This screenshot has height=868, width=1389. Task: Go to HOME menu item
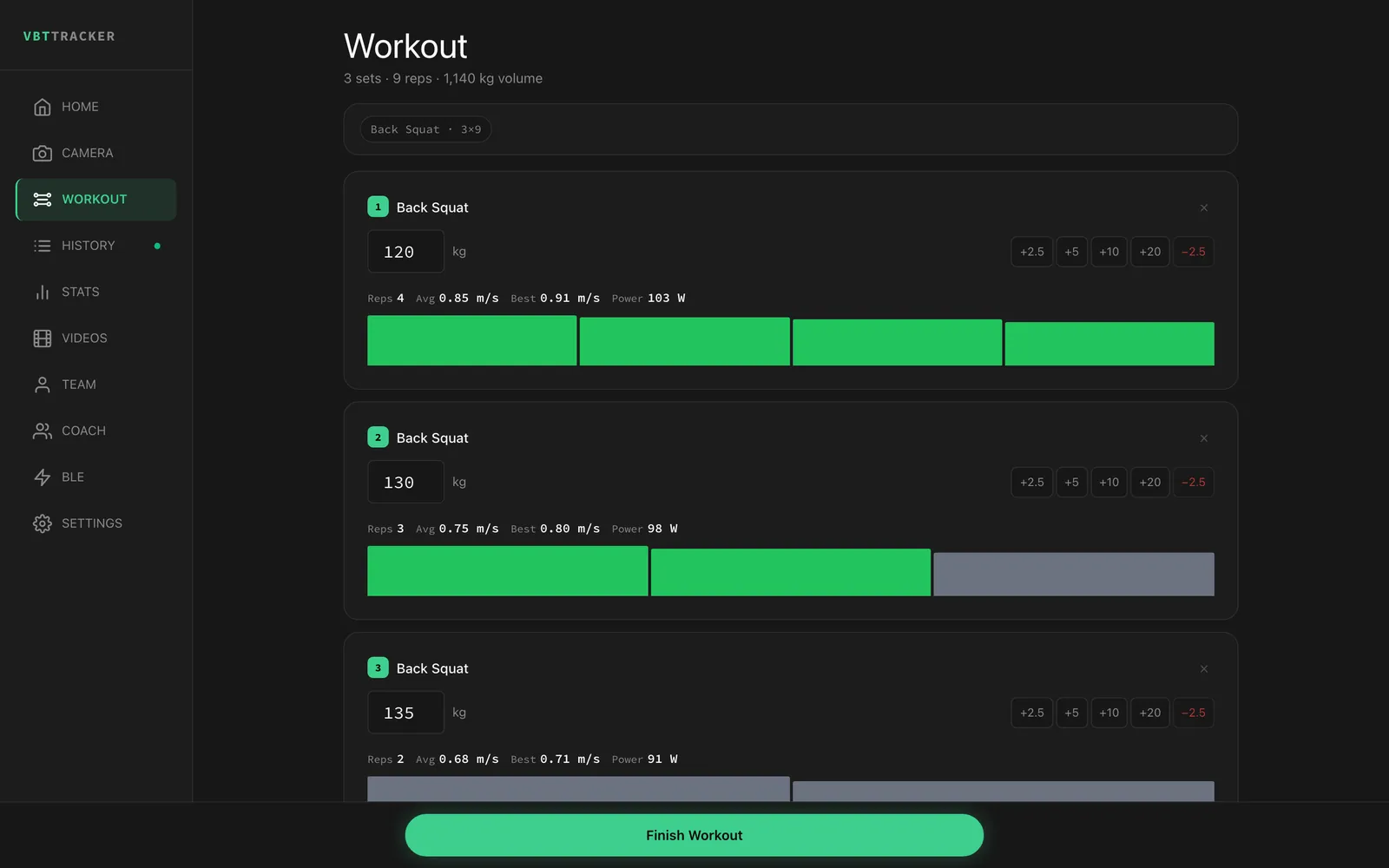pos(95,107)
